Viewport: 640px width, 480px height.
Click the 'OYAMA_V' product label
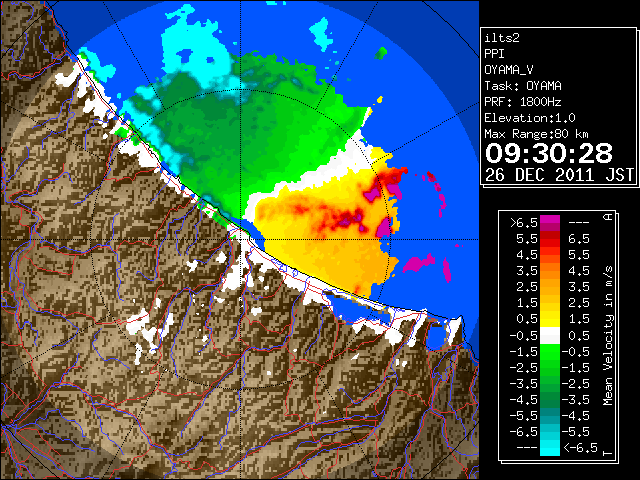(509, 70)
